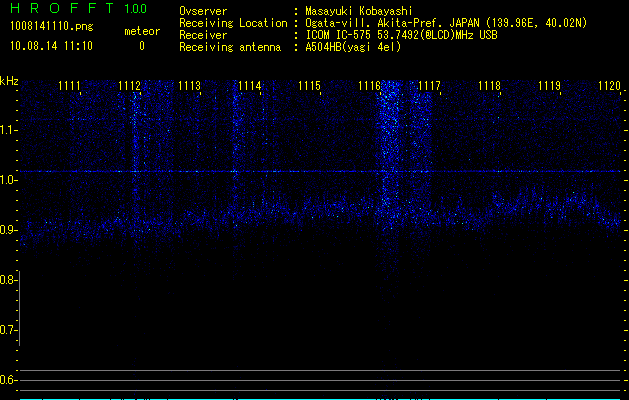The height and width of the screenshot is (400, 629).
Task: Select the 0.6 frequency axis label
Action: 7,380
